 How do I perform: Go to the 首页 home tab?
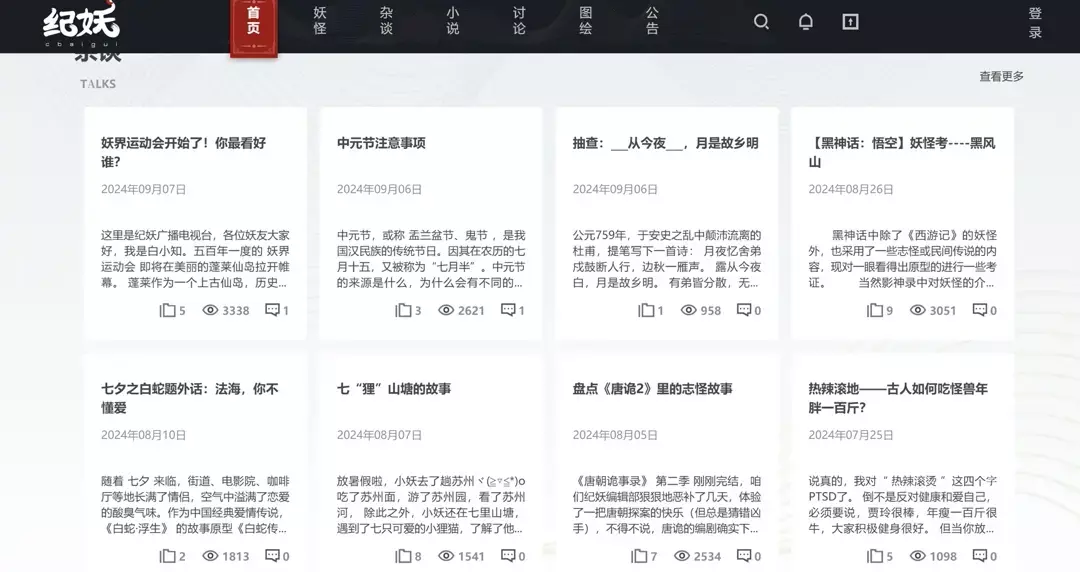254,21
